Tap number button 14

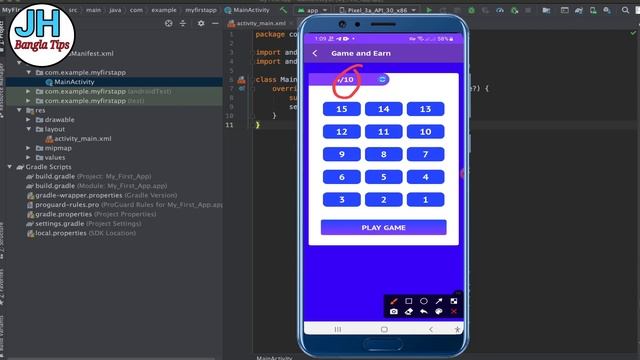pos(384,109)
